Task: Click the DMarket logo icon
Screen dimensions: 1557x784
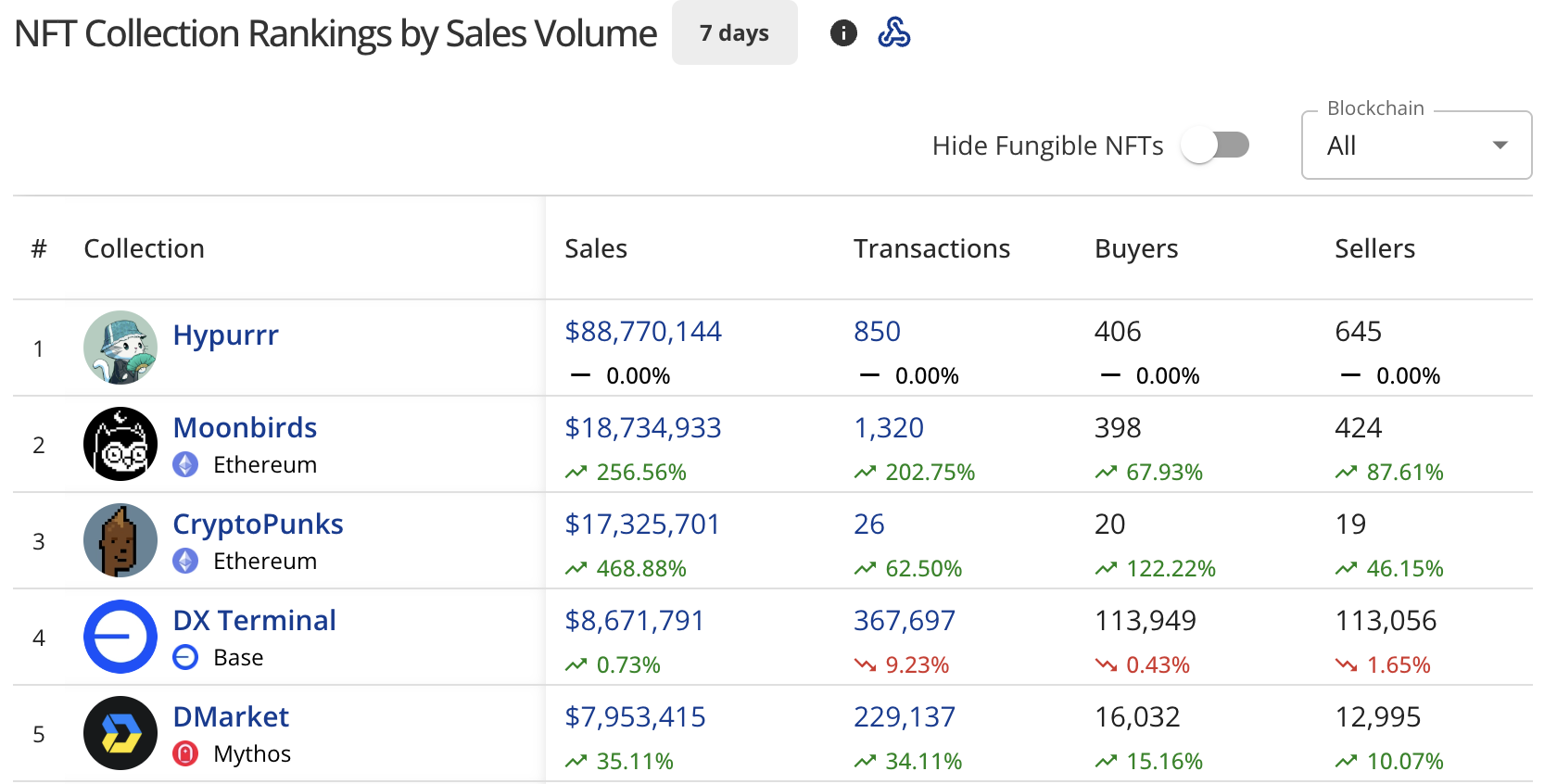Action: (120, 733)
